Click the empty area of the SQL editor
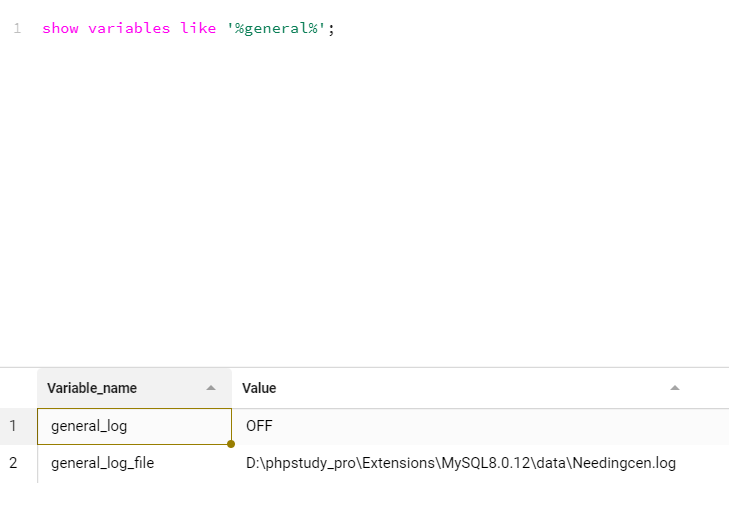Viewport: 729px width, 530px height. click(x=380, y=200)
